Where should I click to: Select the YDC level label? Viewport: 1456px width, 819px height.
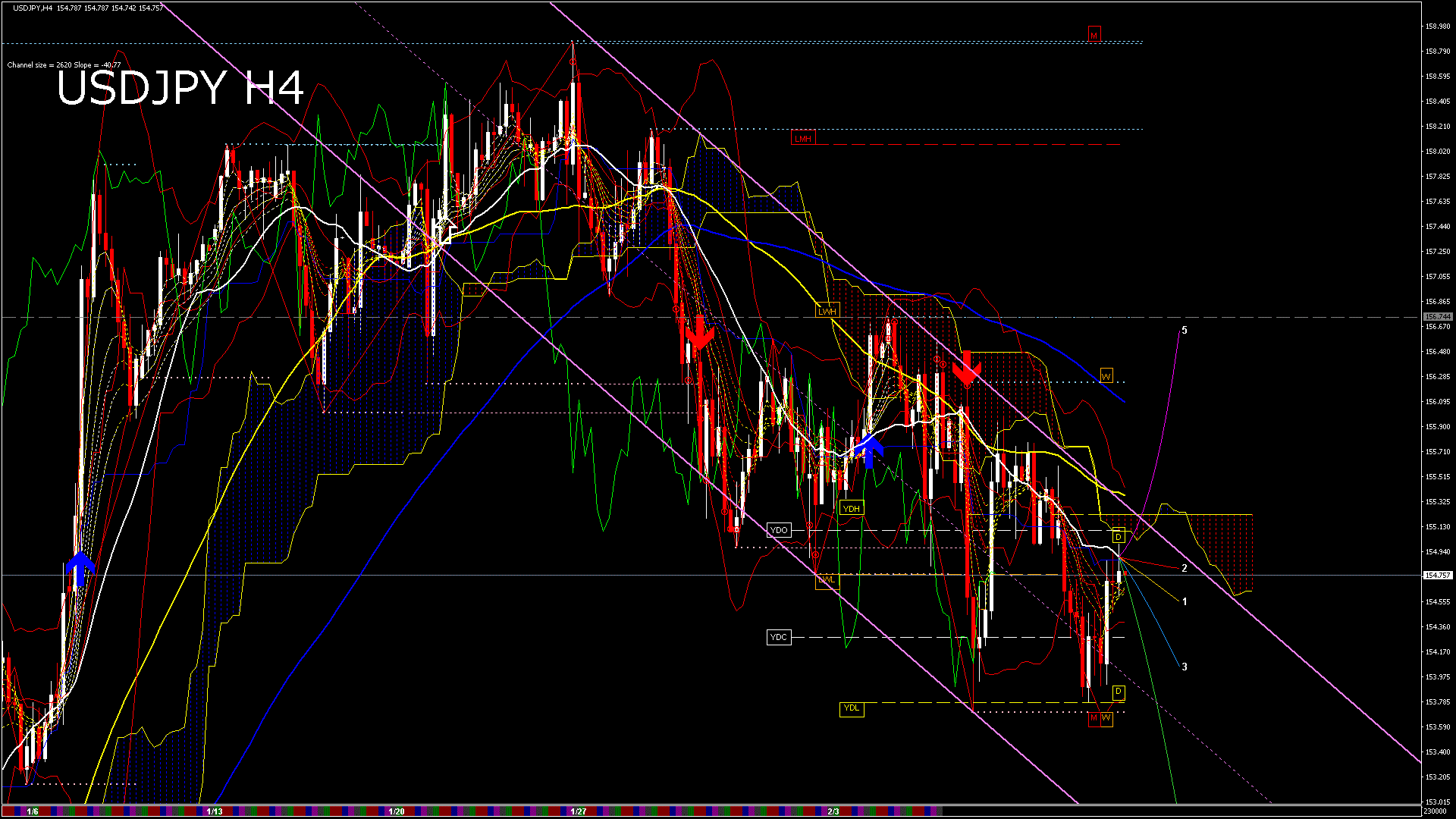(779, 637)
